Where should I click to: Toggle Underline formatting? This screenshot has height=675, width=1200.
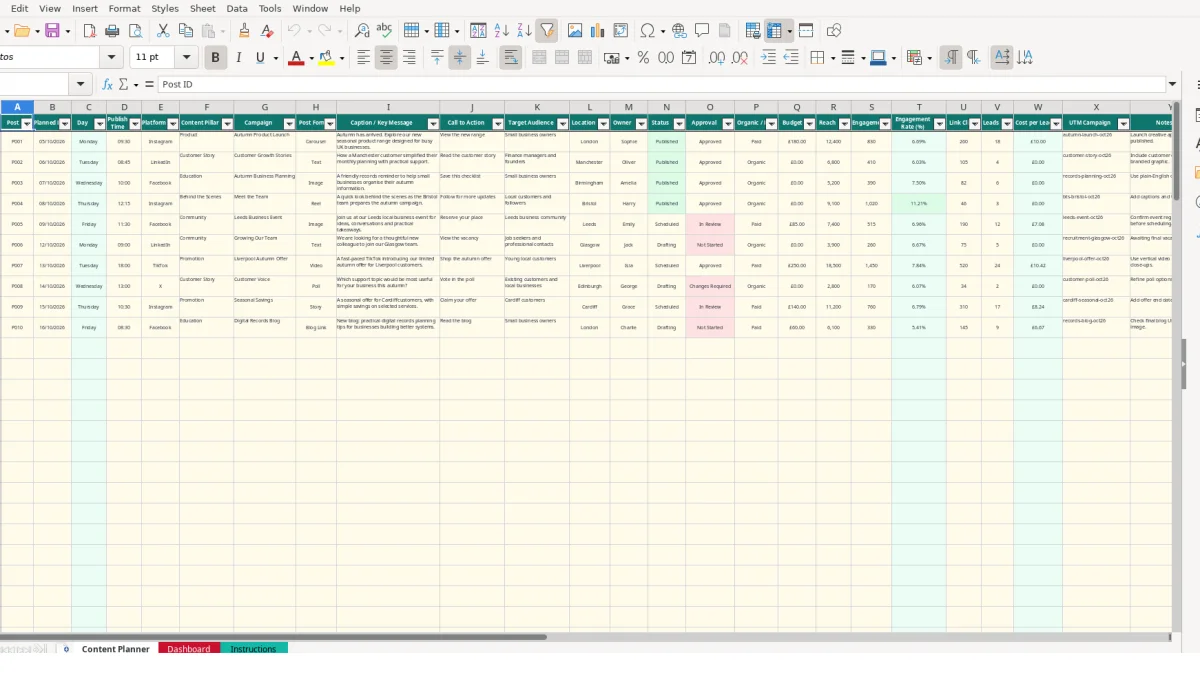[x=260, y=58]
